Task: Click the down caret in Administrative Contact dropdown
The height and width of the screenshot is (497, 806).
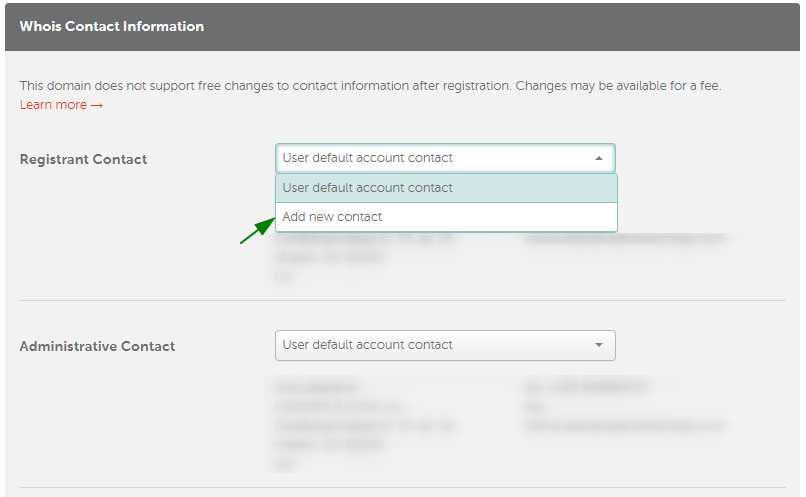Action: [598, 345]
